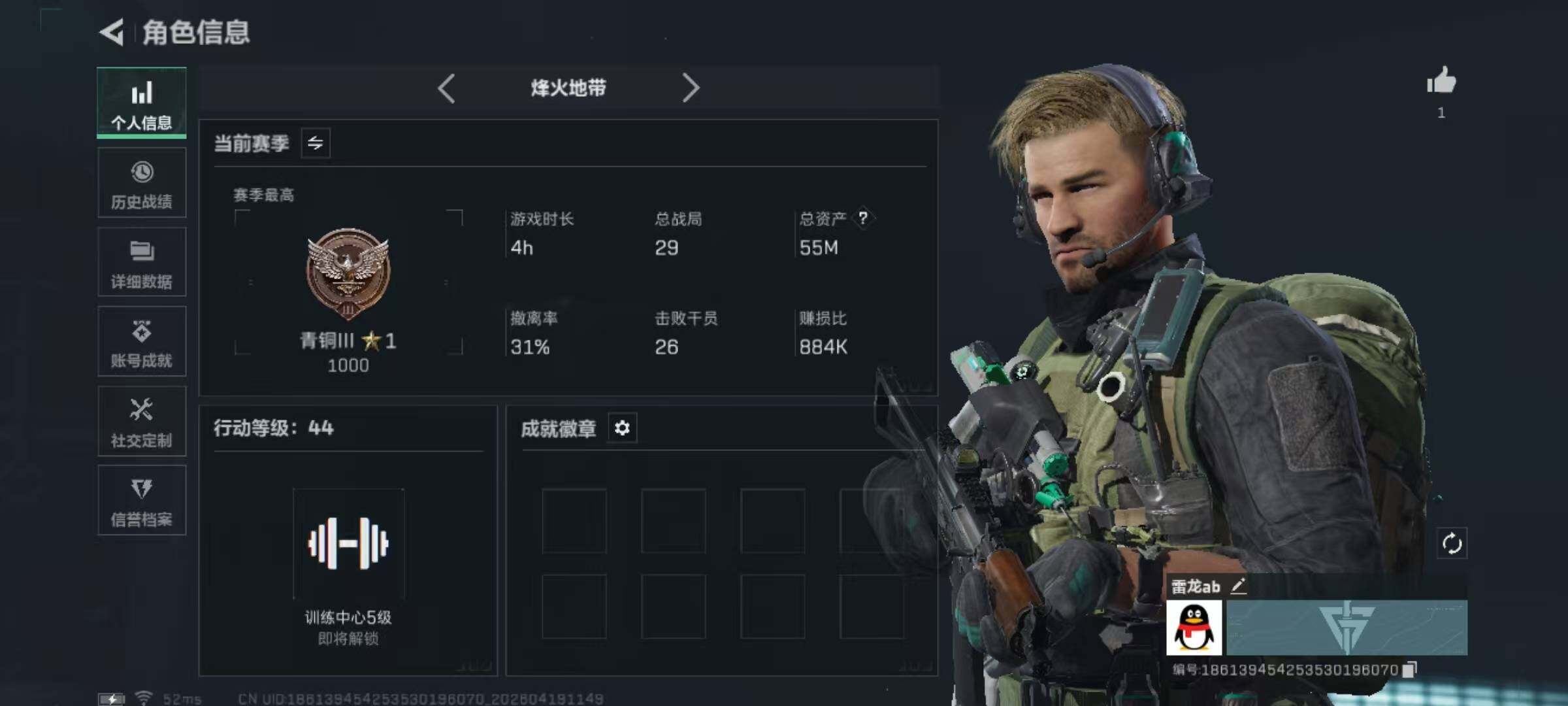Viewport: 1568px width, 706px height.
Task: Switch to previous mode with left chevron
Action: pyautogui.click(x=447, y=88)
